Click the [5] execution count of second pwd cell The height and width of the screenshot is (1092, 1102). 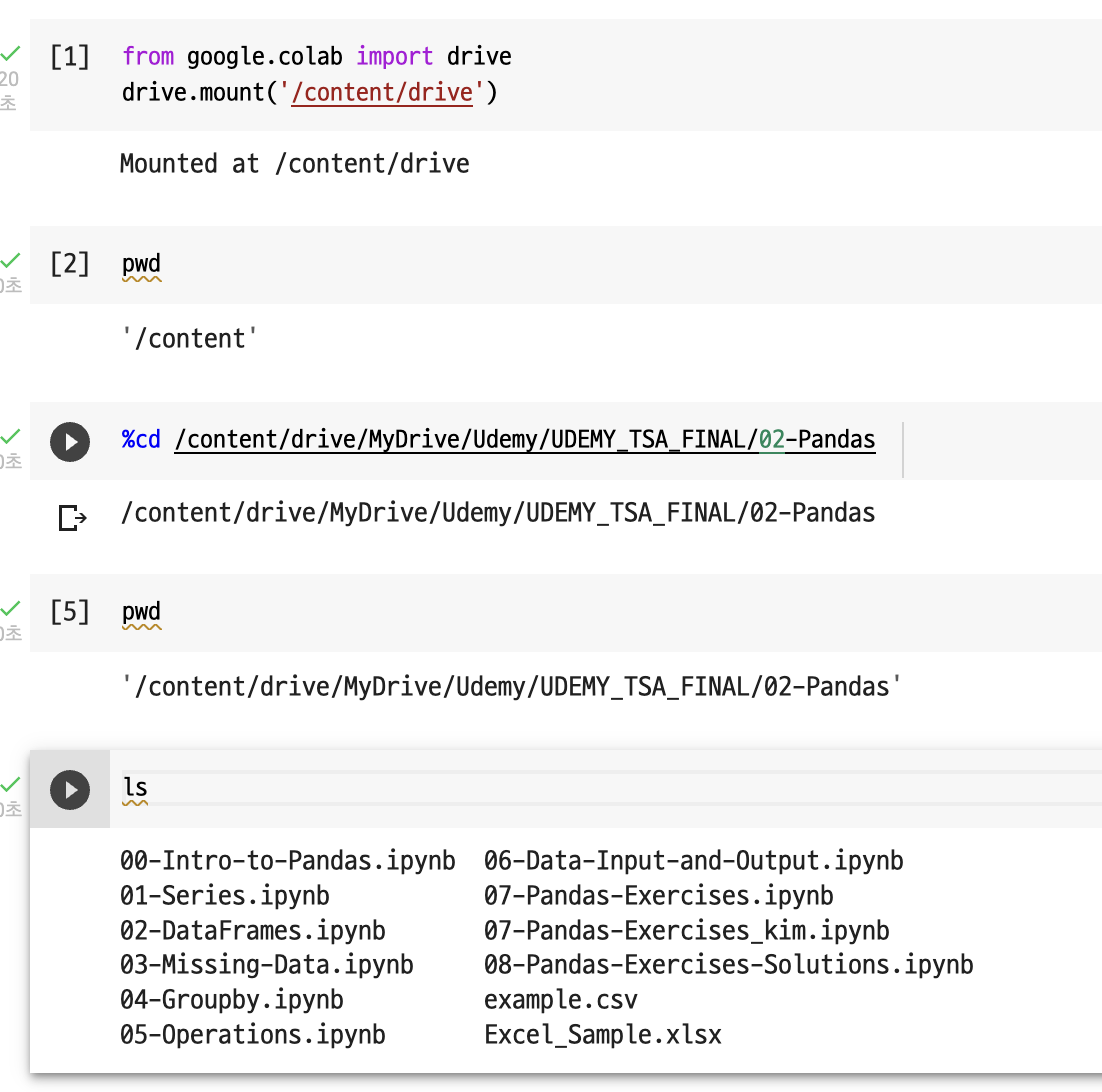(70, 612)
